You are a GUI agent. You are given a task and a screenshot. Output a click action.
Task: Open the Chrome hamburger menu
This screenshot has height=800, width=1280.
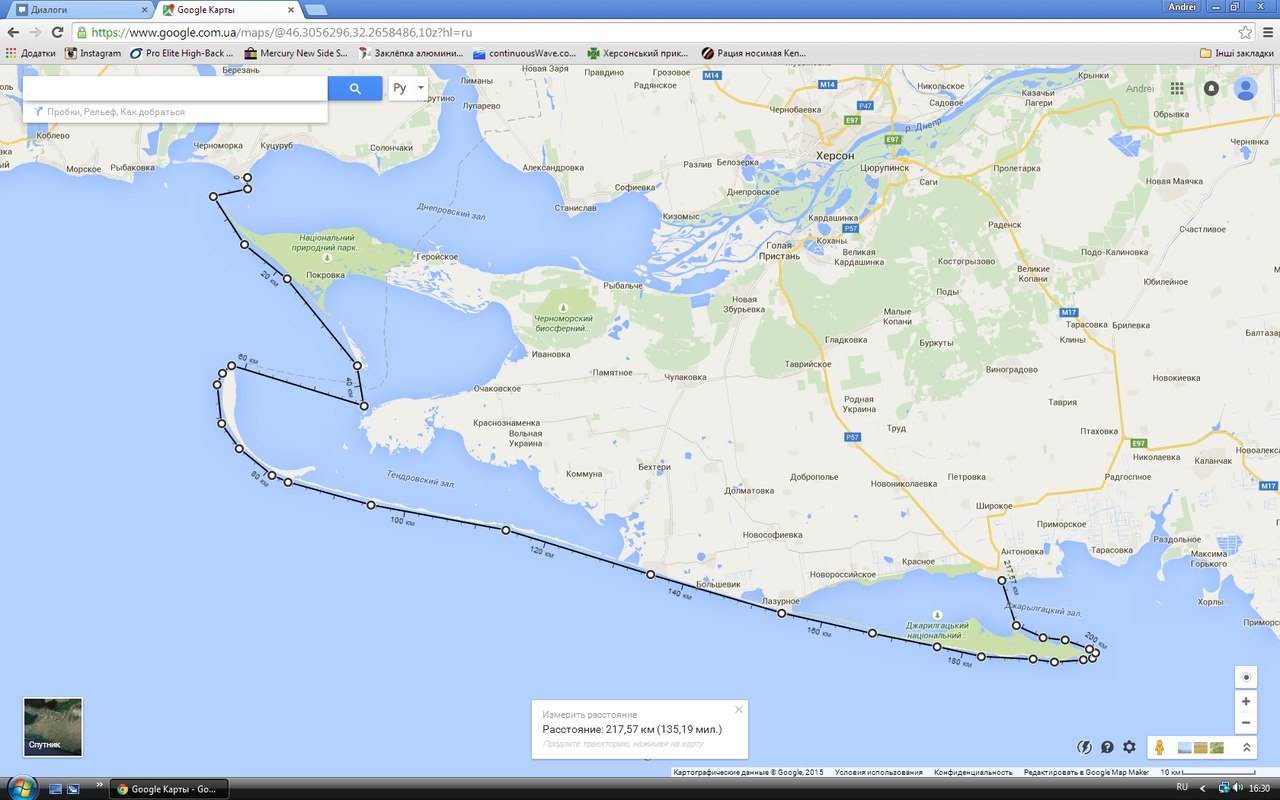1266,32
